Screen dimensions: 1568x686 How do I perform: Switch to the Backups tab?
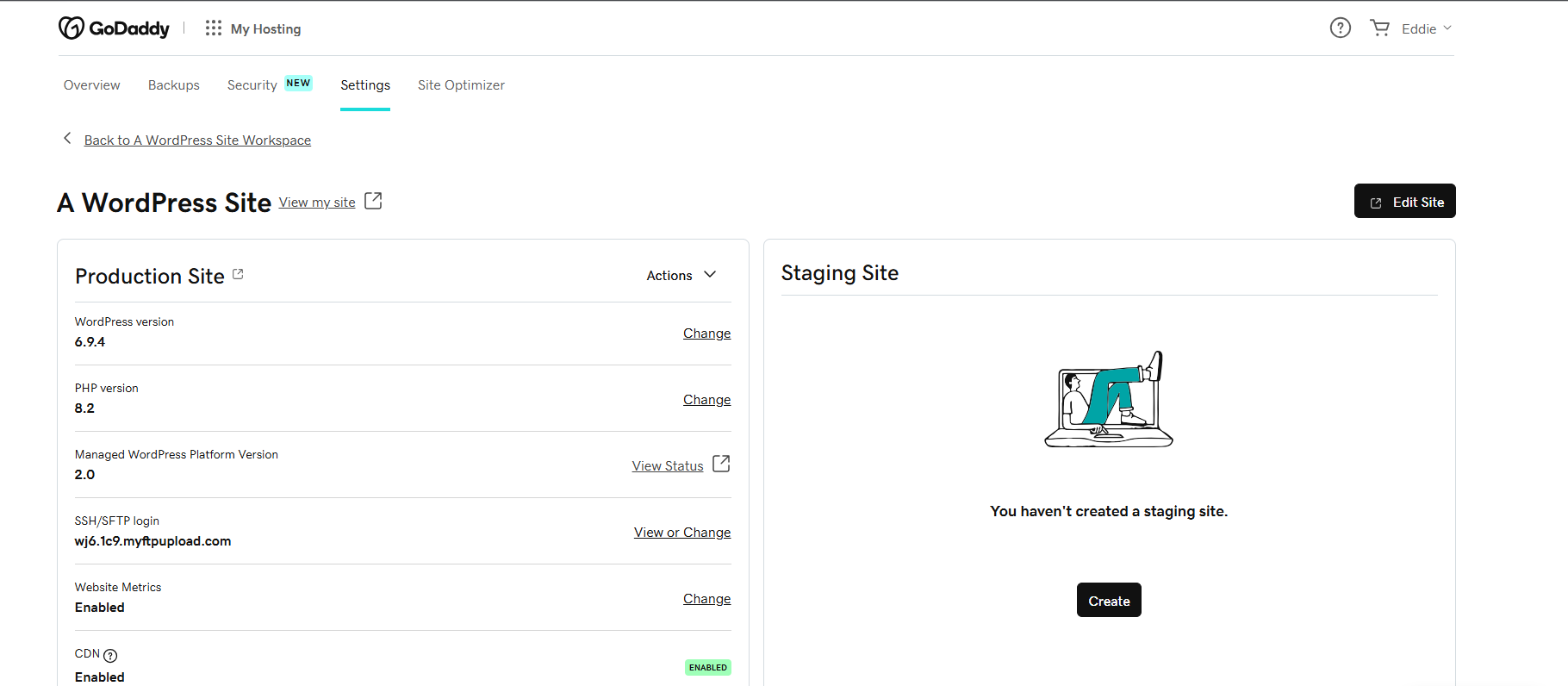coord(174,84)
